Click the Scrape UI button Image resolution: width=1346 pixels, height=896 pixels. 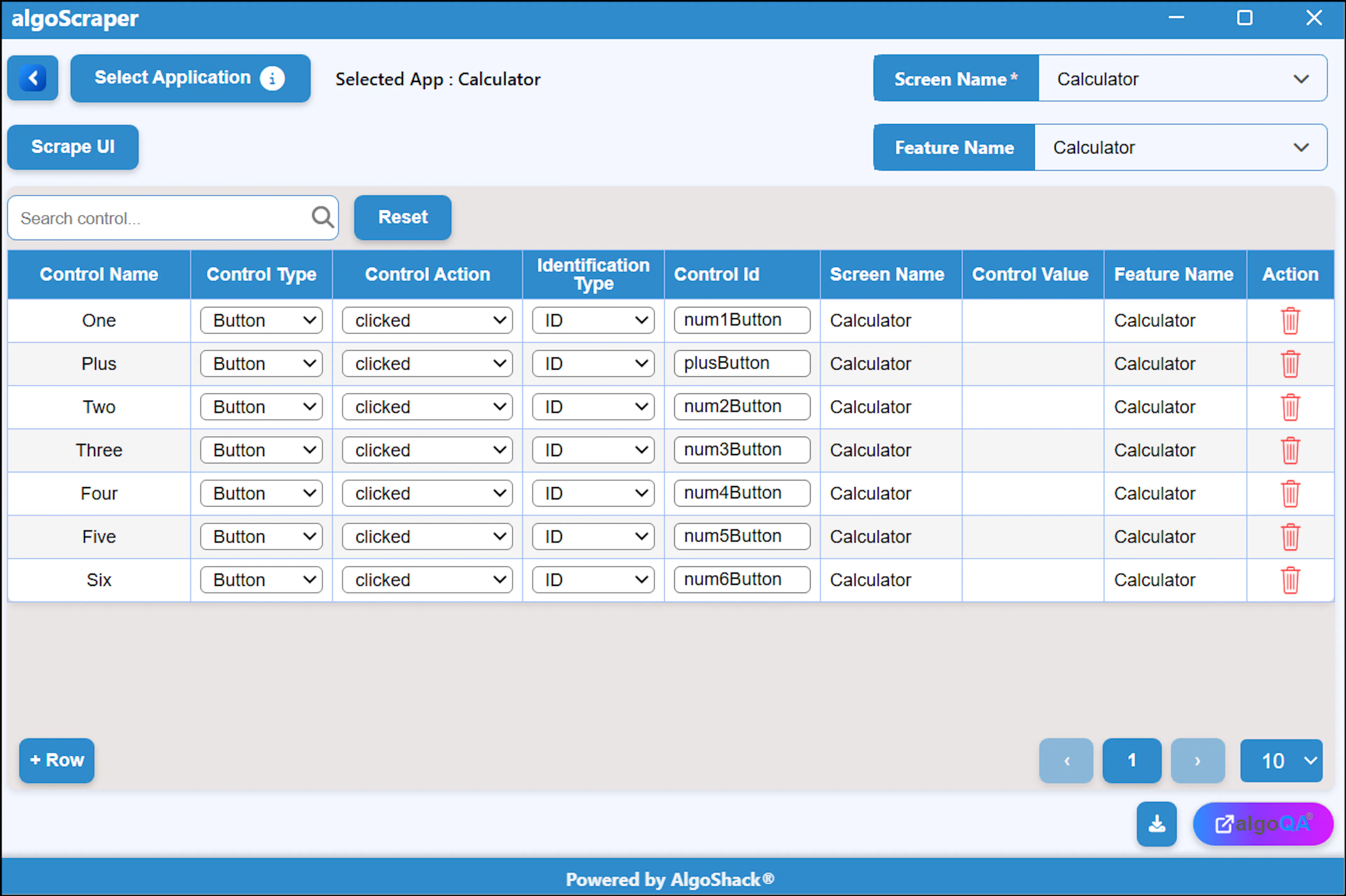[x=73, y=147]
